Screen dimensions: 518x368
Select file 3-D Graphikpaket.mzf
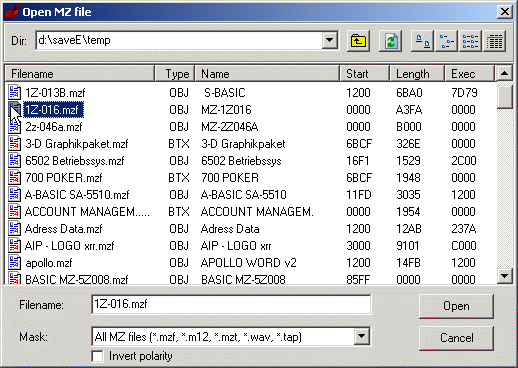click(77, 144)
